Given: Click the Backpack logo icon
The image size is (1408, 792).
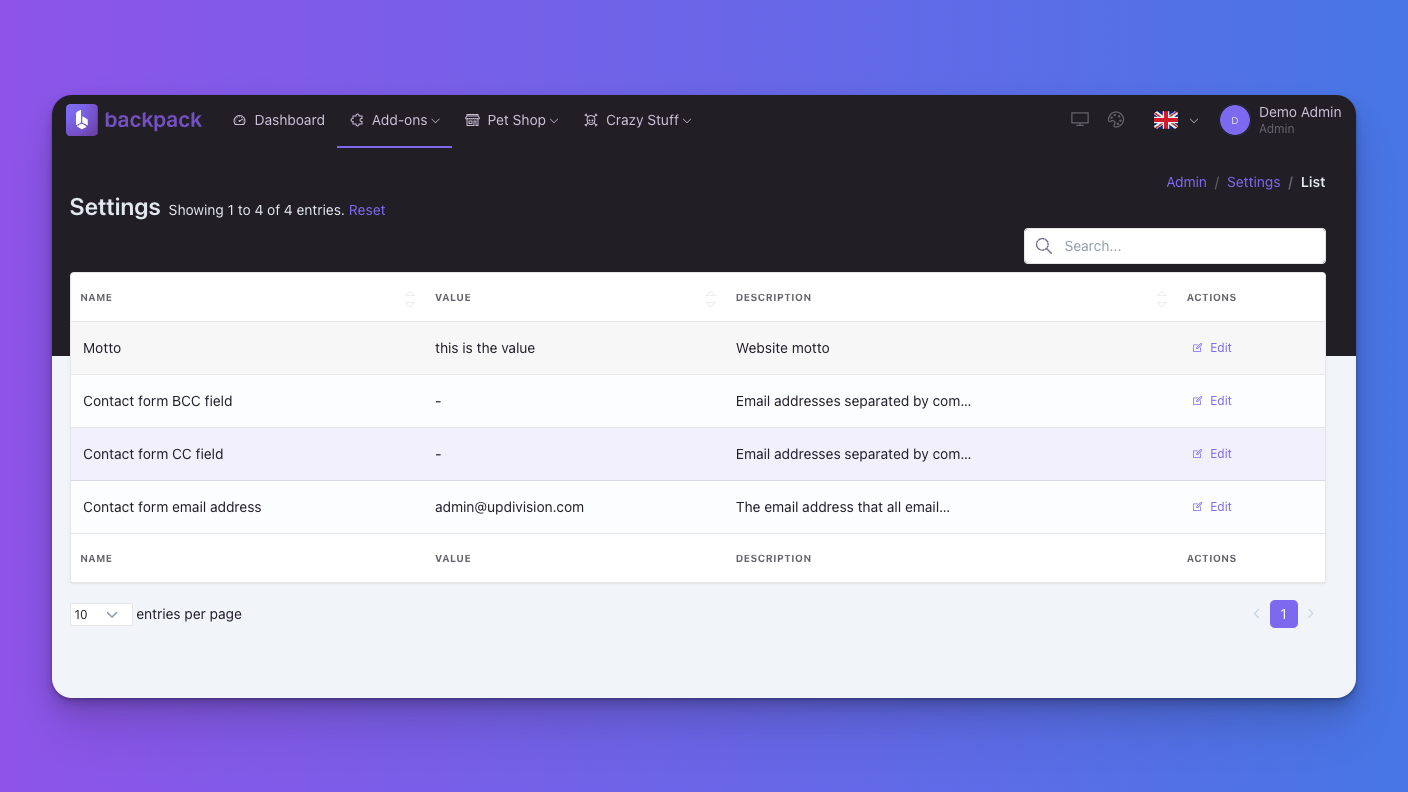Looking at the screenshot, I should click(82, 120).
